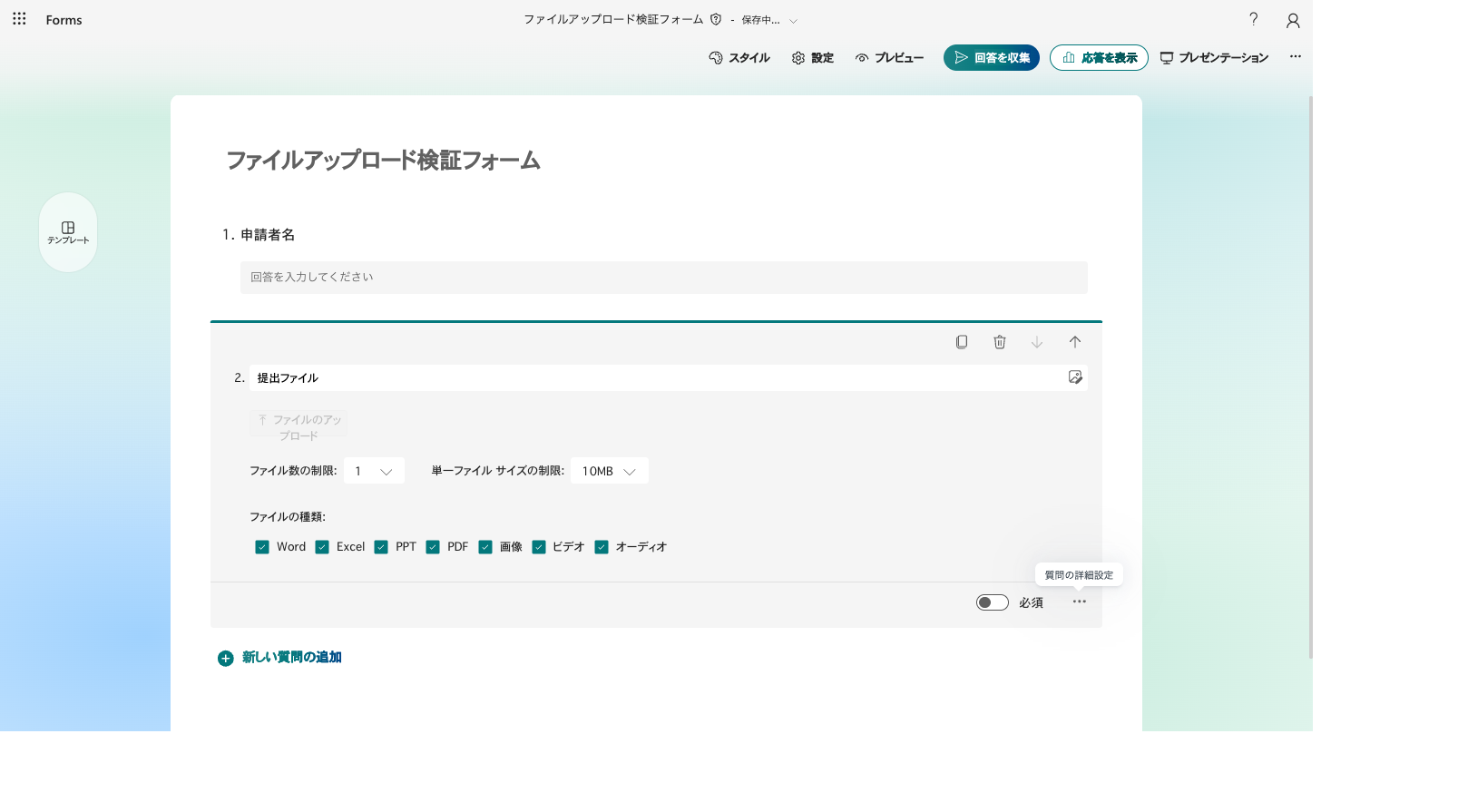This screenshot has height=812, width=1458.
Task: Uncheck the 画像 file type checkbox
Action: pos(485,547)
